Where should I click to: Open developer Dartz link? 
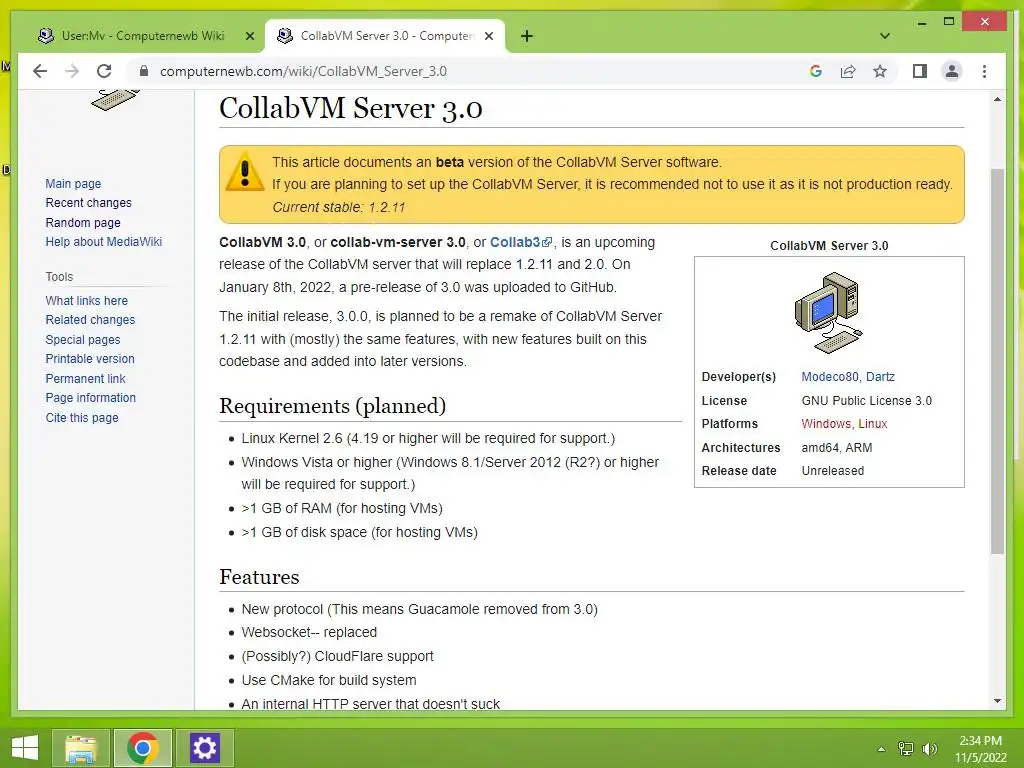click(880, 377)
